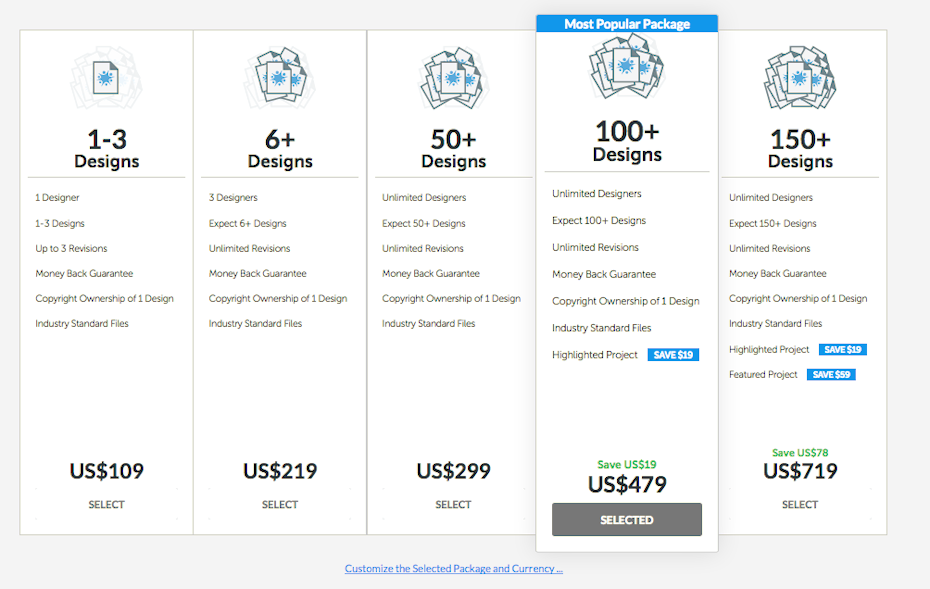
Task: Click the 1-3 Designs heading
Action: tap(106, 149)
